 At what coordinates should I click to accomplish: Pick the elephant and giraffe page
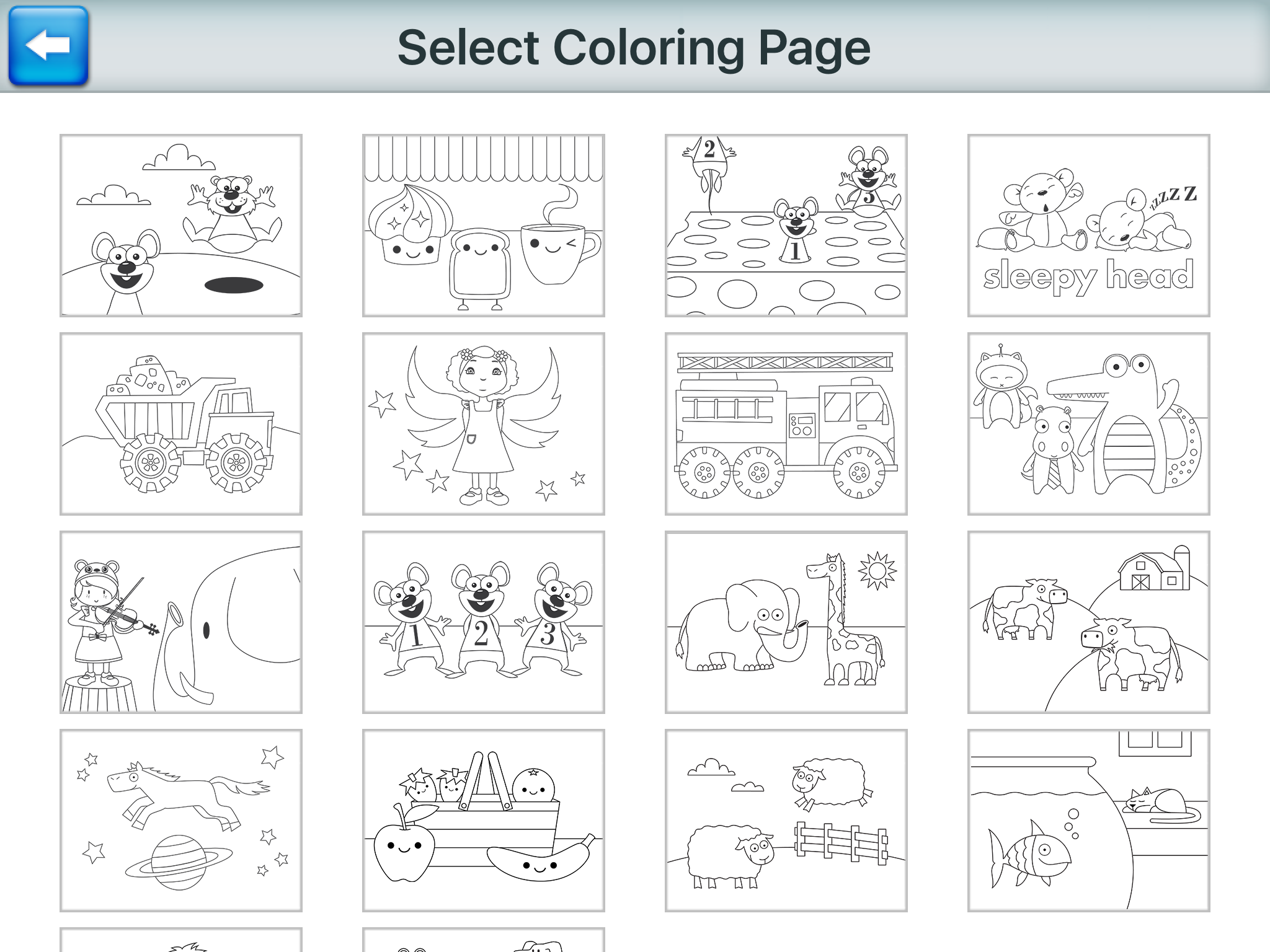tap(786, 622)
